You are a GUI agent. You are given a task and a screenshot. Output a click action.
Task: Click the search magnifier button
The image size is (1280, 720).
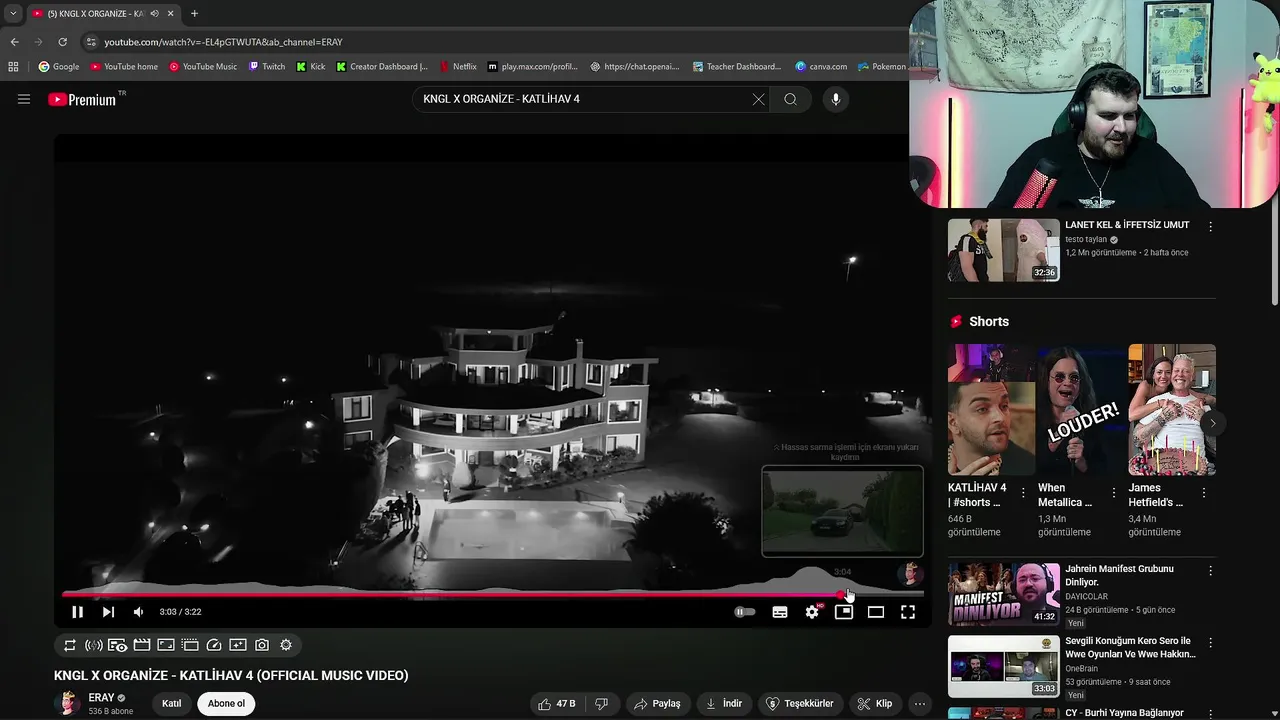click(790, 99)
